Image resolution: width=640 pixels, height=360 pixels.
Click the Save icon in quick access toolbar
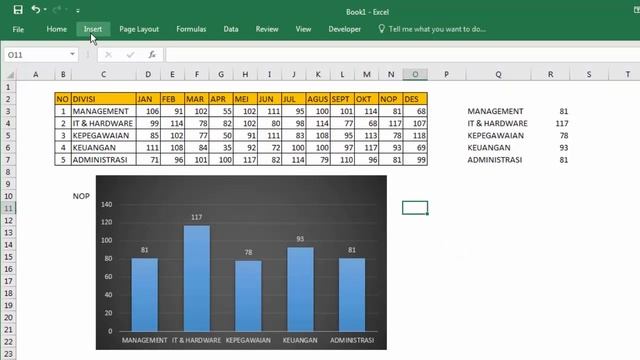18,9
